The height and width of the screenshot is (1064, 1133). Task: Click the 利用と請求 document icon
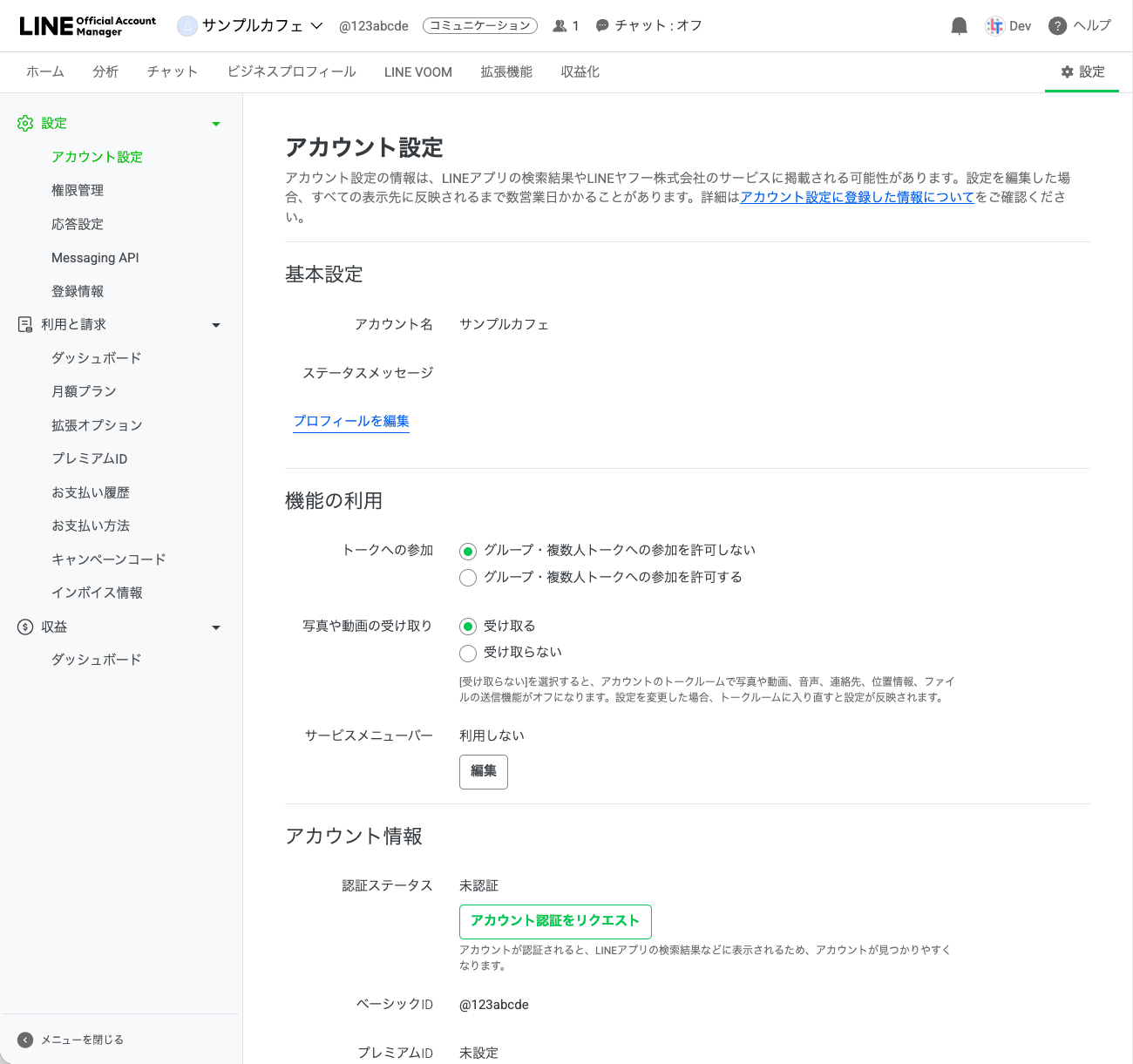pos(25,324)
